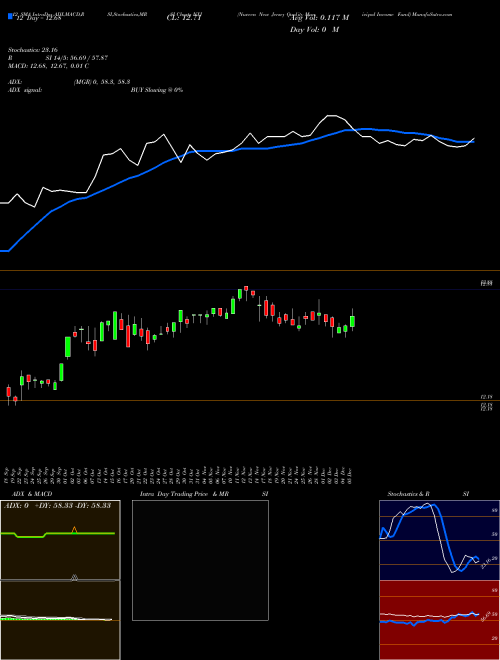Click the 'Avg Vol: 0.117 M' text
500x660 pixels.
pyautogui.click(x=319, y=17)
